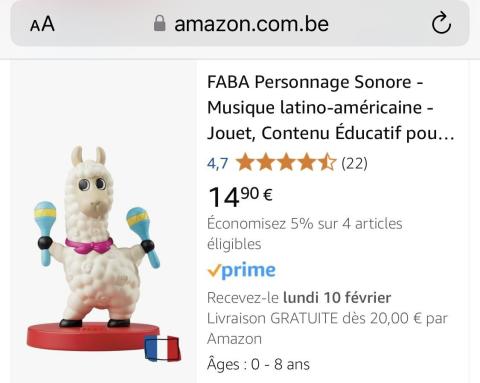Tap the red base of the figurine
Viewport: 480px width, 383px height.
(x=90, y=337)
